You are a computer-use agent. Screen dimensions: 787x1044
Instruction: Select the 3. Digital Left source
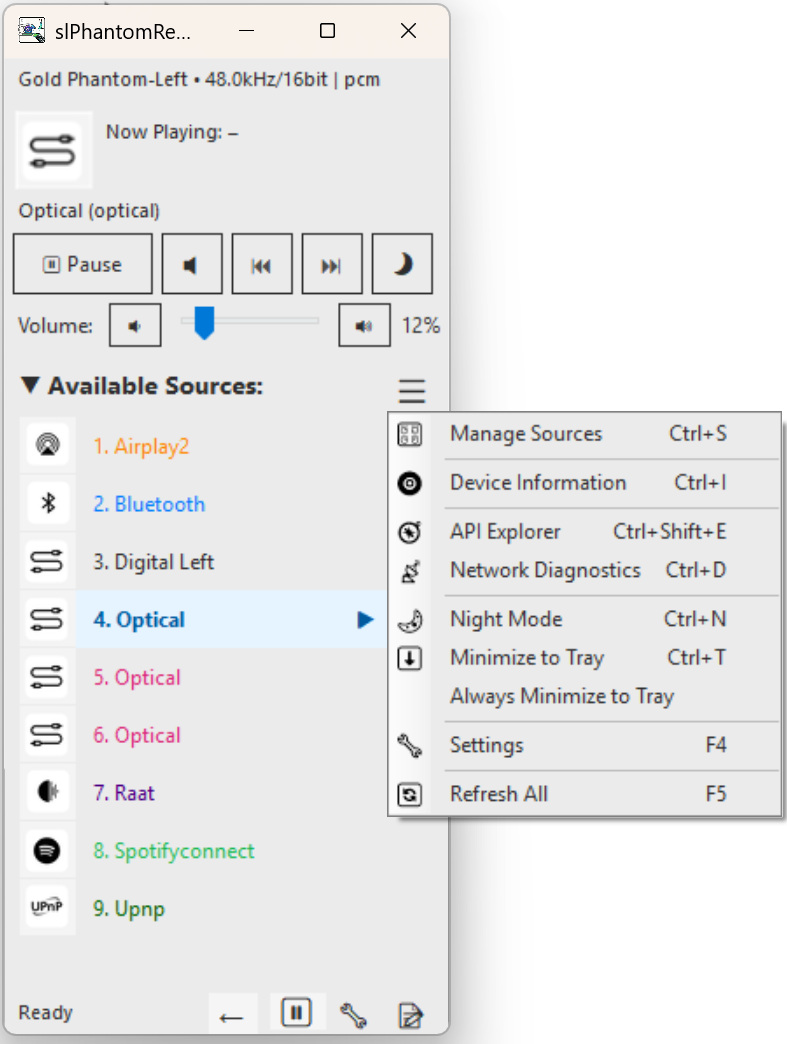[x=154, y=562]
